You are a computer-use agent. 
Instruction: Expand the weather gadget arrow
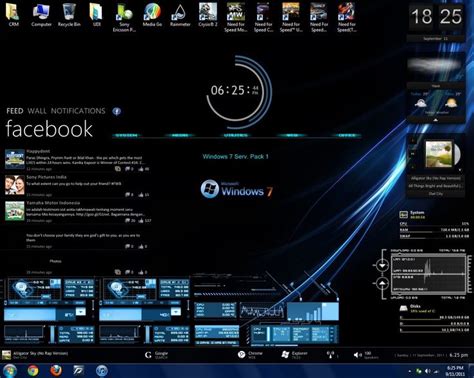pyautogui.click(x=435, y=120)
